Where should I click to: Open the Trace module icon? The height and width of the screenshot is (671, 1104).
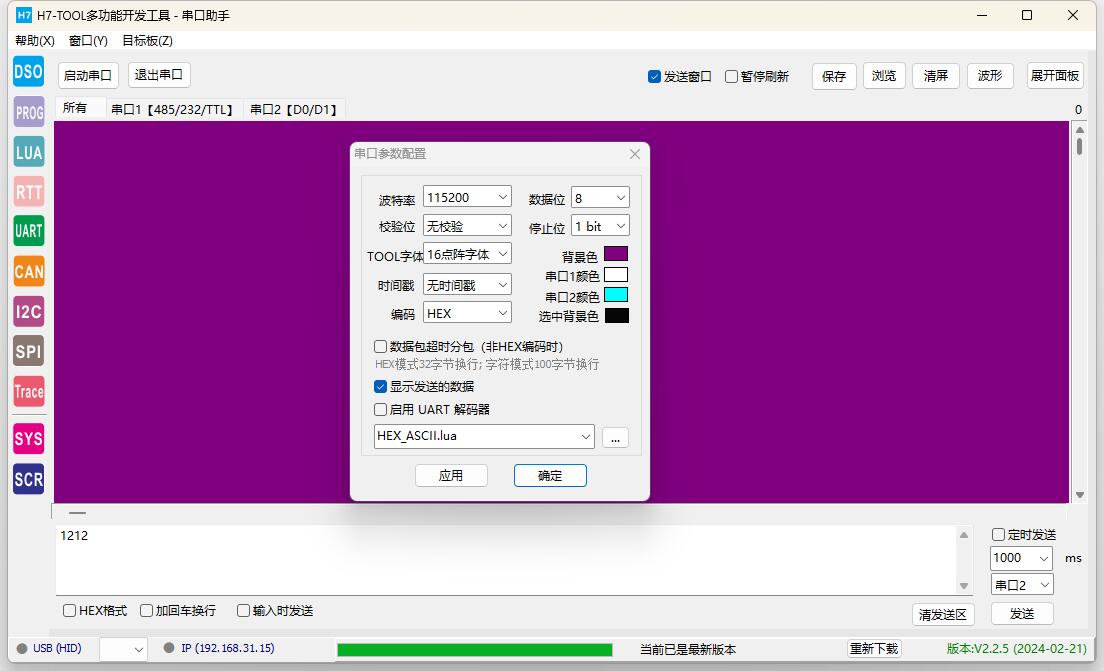coord(29,391)
